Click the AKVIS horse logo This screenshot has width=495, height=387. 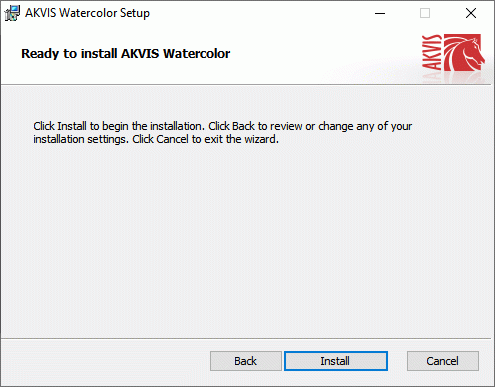point(453,52)
